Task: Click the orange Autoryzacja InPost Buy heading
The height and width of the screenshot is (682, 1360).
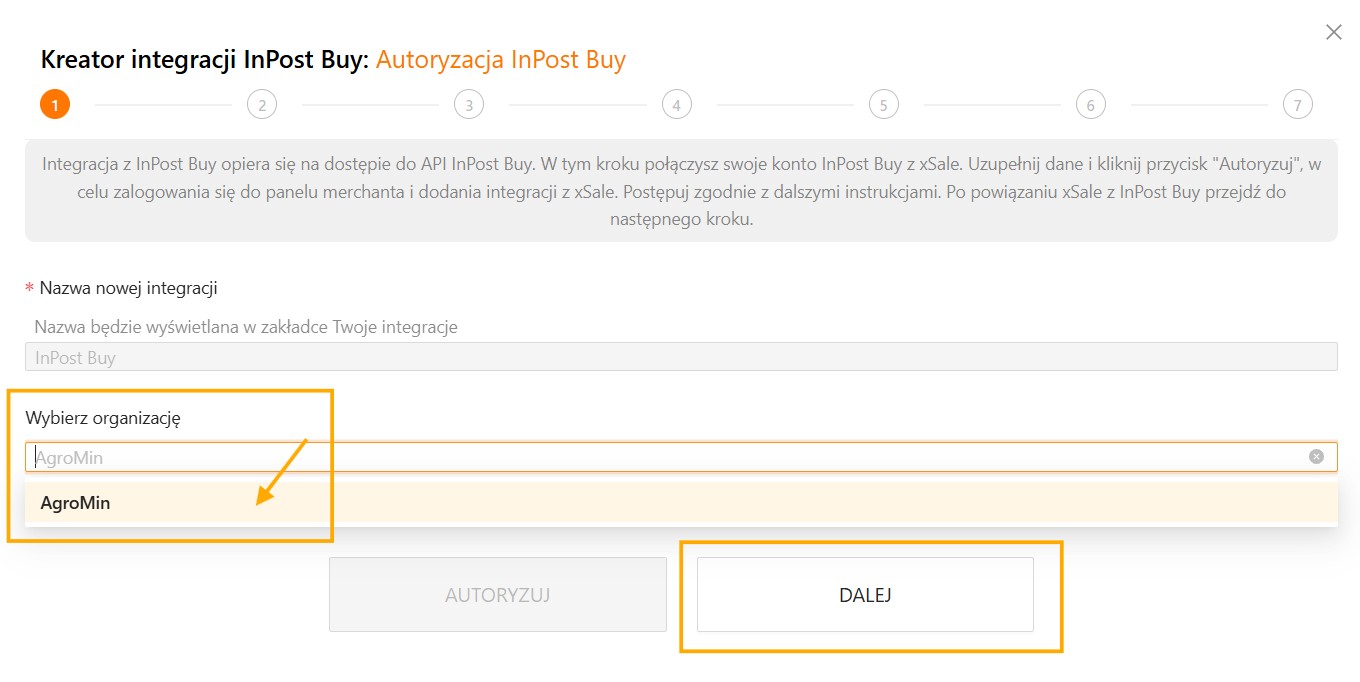Action: (500, 60)
